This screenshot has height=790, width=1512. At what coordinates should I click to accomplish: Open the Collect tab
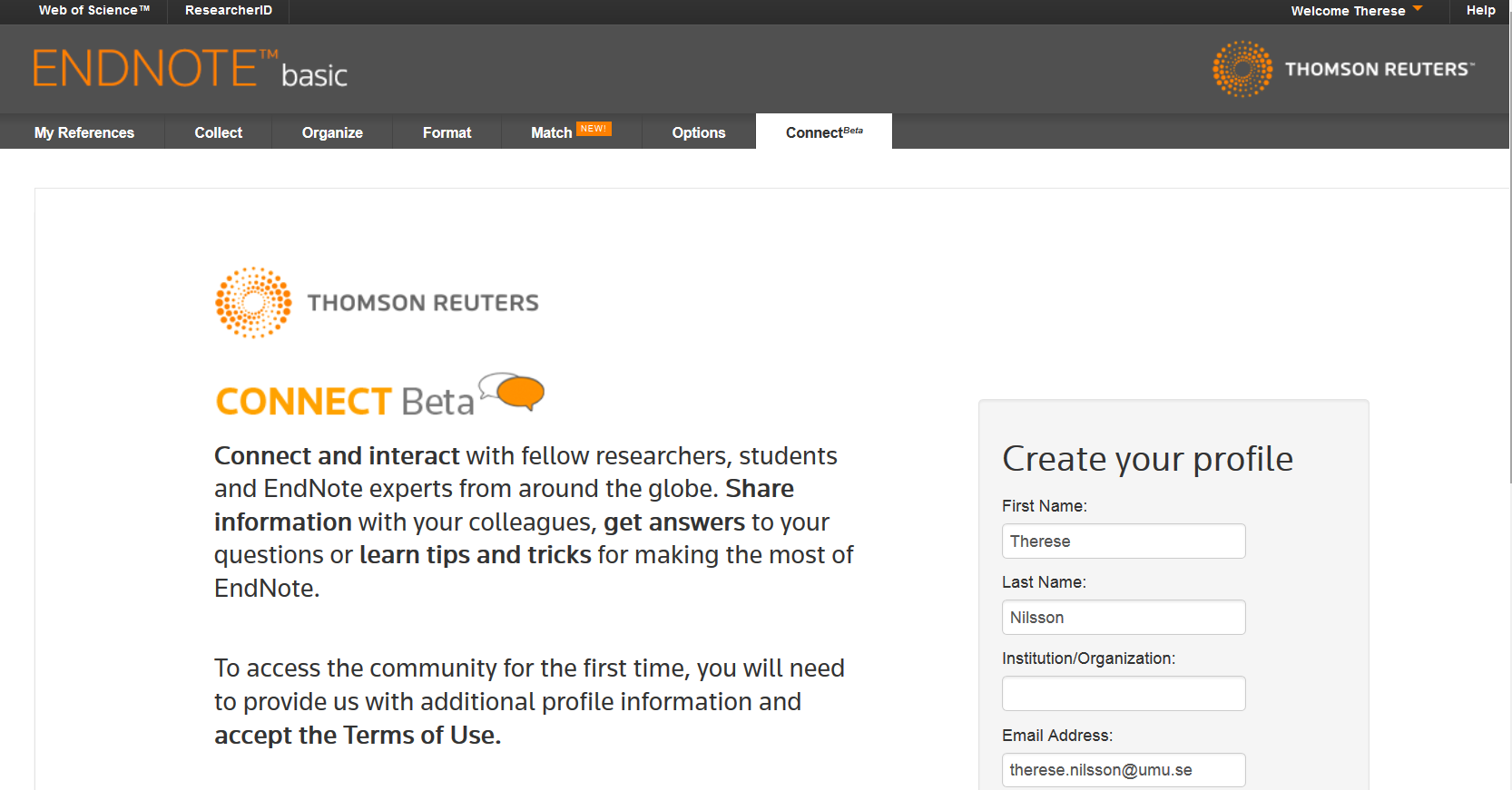point(219,132)
